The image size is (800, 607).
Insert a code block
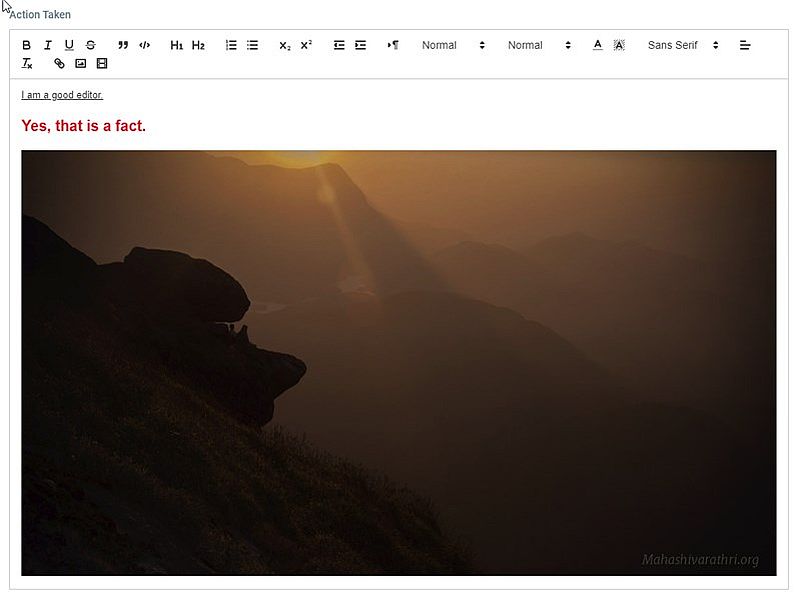[143, 45]
